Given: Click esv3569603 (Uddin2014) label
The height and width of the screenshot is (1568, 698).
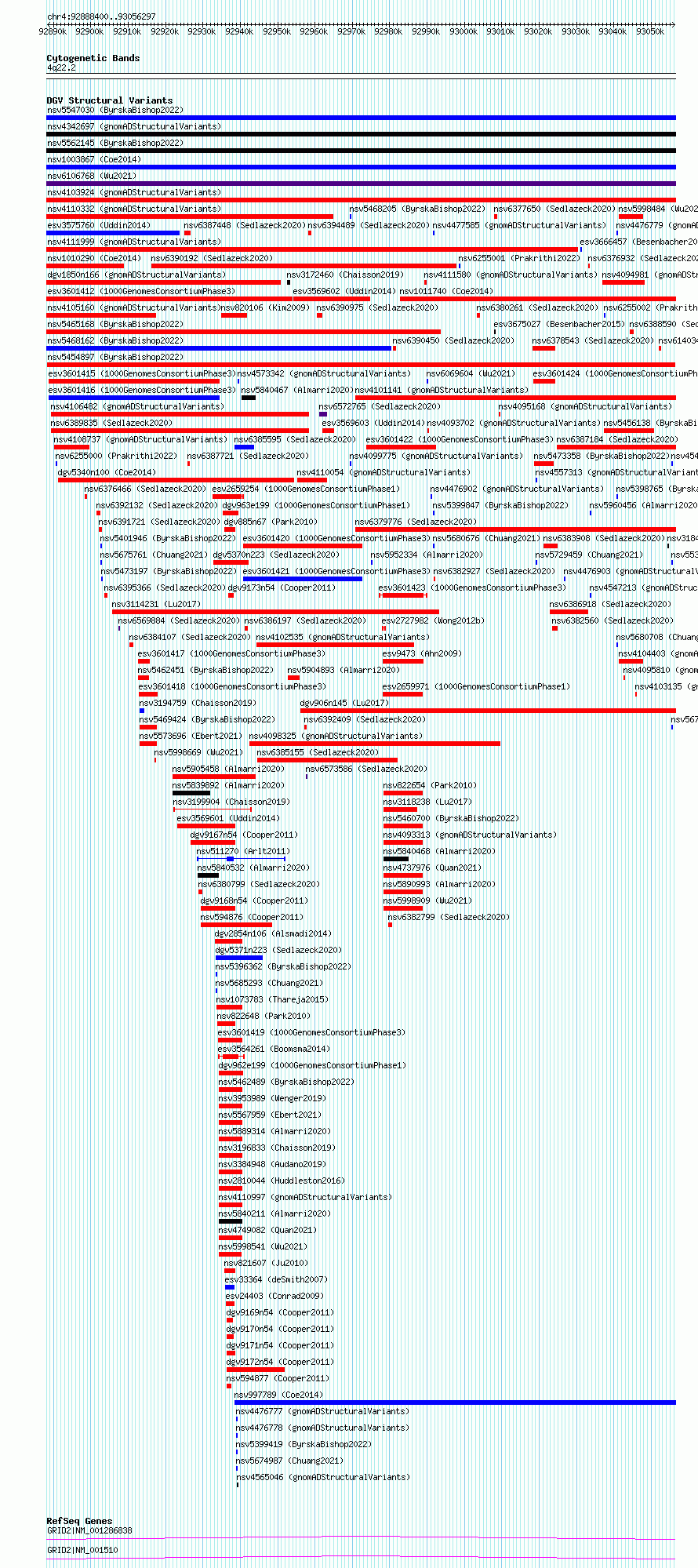Looking at the screenshot, I should click(x=373, y=423).
